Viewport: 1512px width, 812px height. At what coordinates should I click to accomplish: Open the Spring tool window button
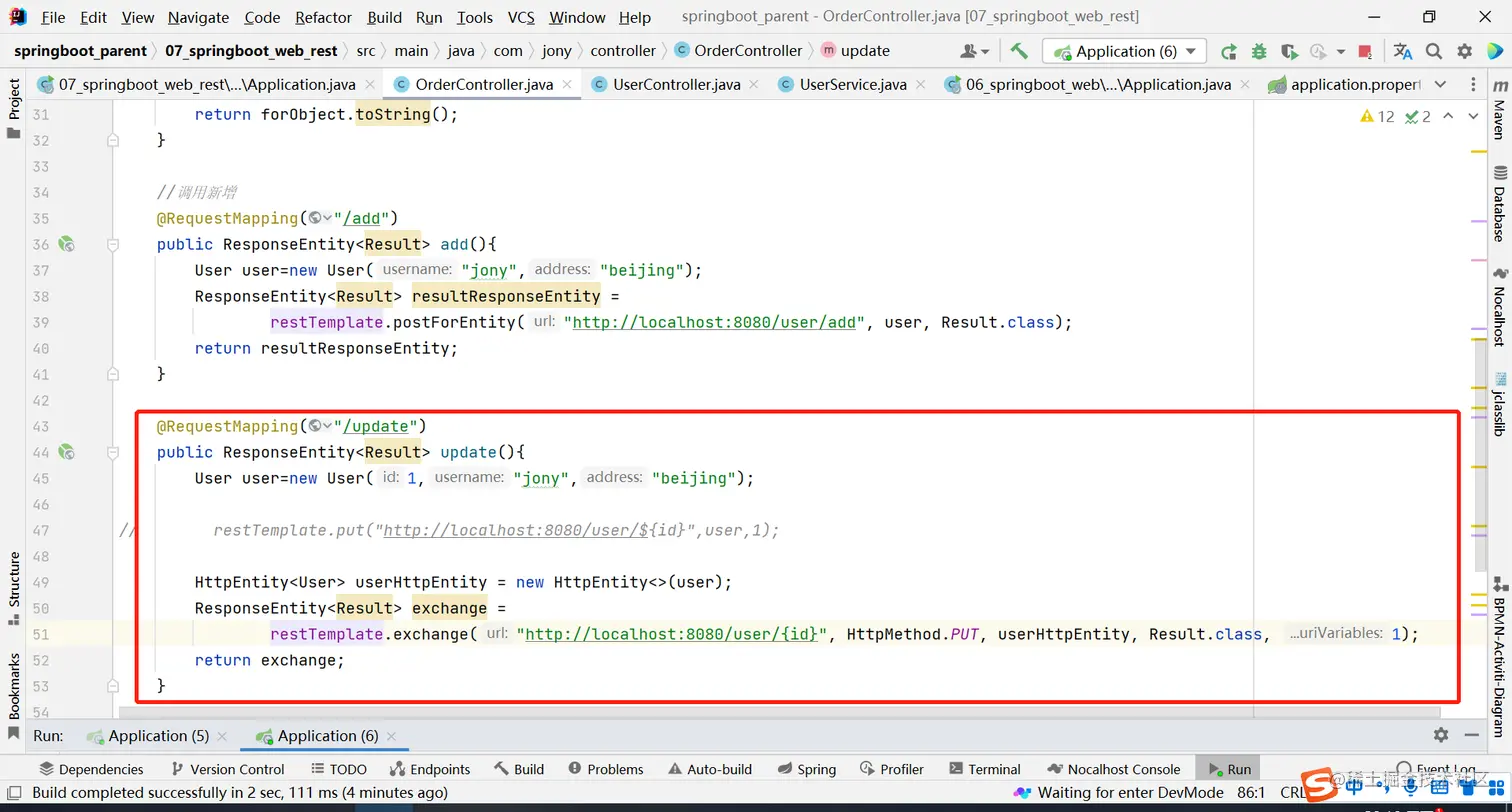click(x=807, y=769)
